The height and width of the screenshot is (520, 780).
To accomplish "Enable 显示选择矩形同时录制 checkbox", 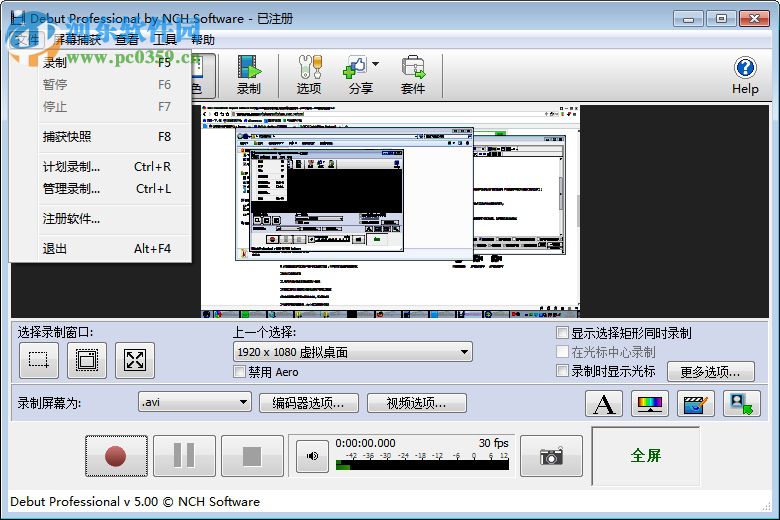I will tap(562, 333).
